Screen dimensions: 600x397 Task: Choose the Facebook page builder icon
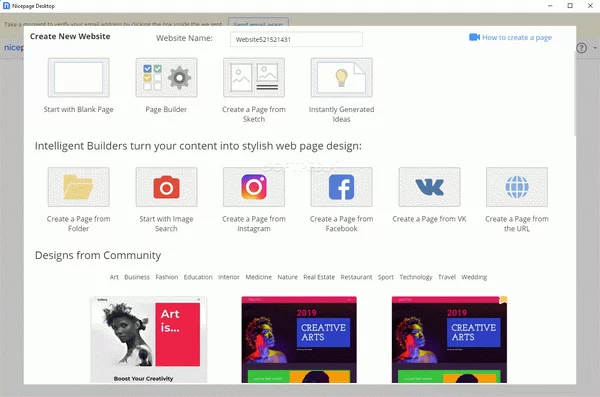(x=341, y=187)
